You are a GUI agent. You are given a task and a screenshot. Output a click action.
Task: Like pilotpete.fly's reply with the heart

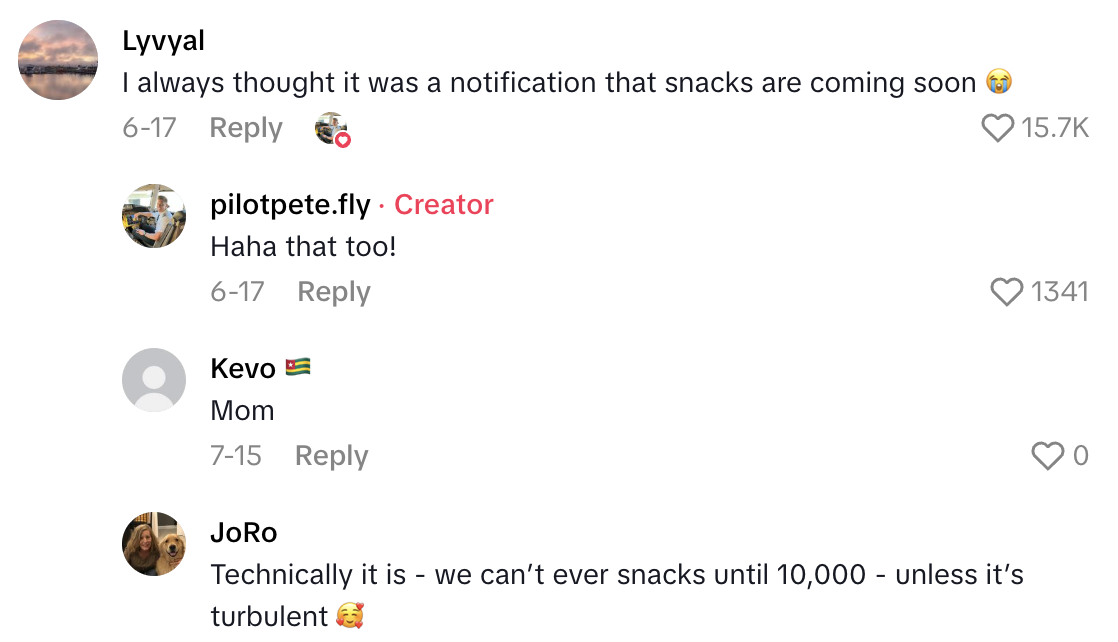click(1006, 292)
